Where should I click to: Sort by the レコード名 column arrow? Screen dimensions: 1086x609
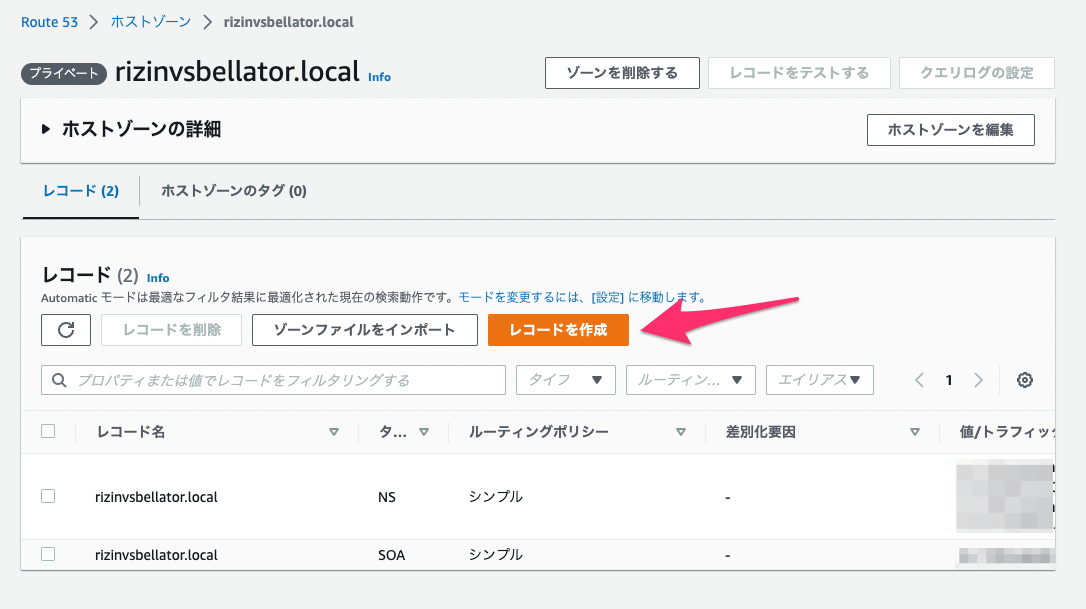click(x=333, y=432)
